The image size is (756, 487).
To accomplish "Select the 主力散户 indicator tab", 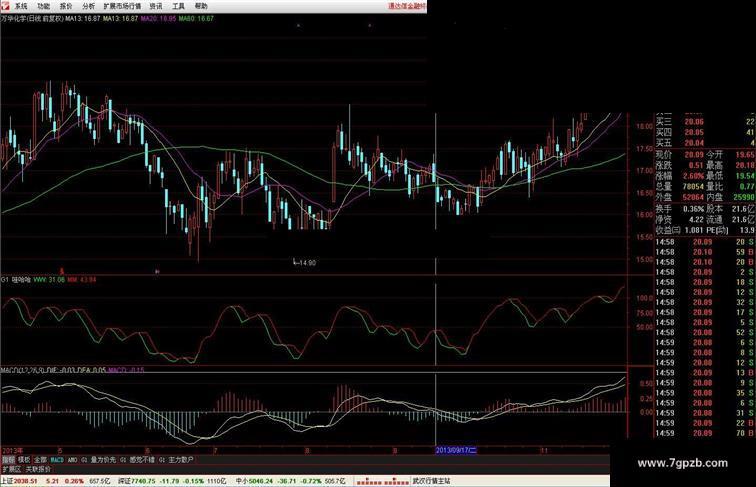I will [x=180, y=460].
